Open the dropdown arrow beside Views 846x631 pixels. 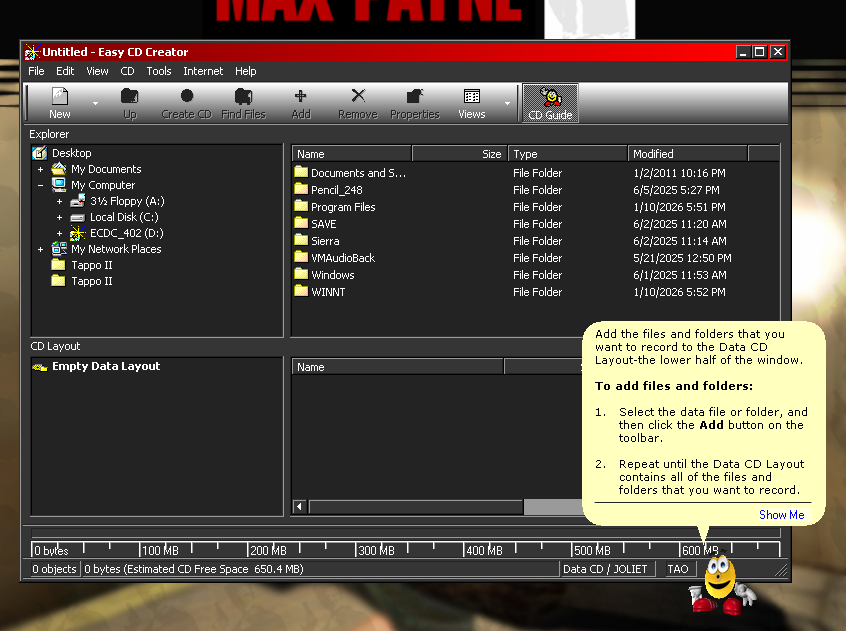pyautogui.click(x=507, y=103)
